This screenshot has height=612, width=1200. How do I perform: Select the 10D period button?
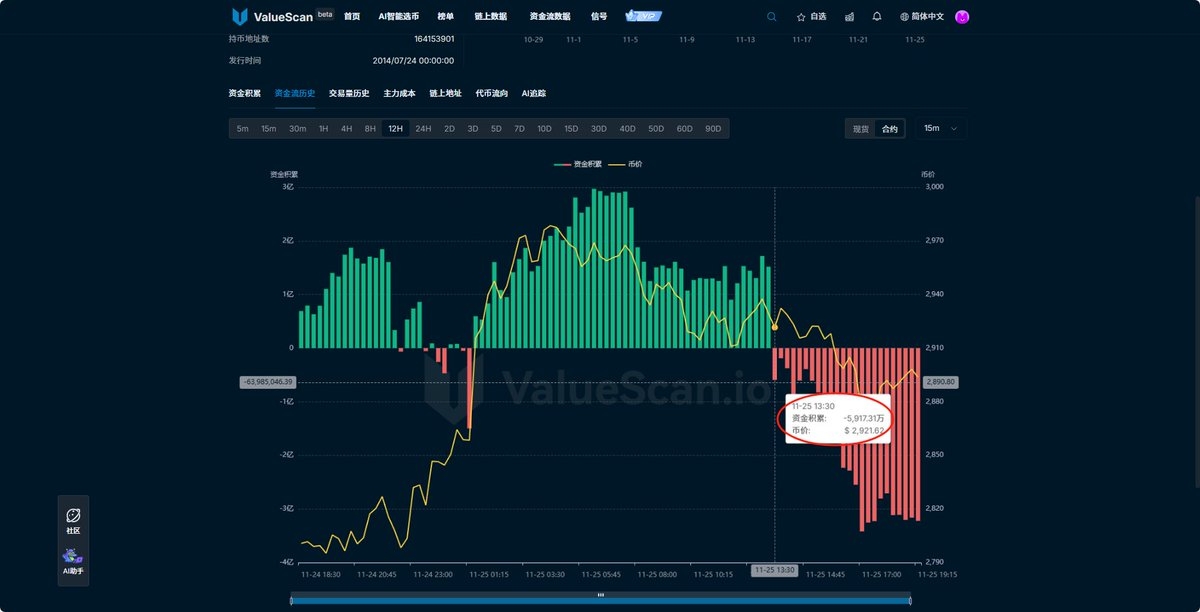click(544, 129)
